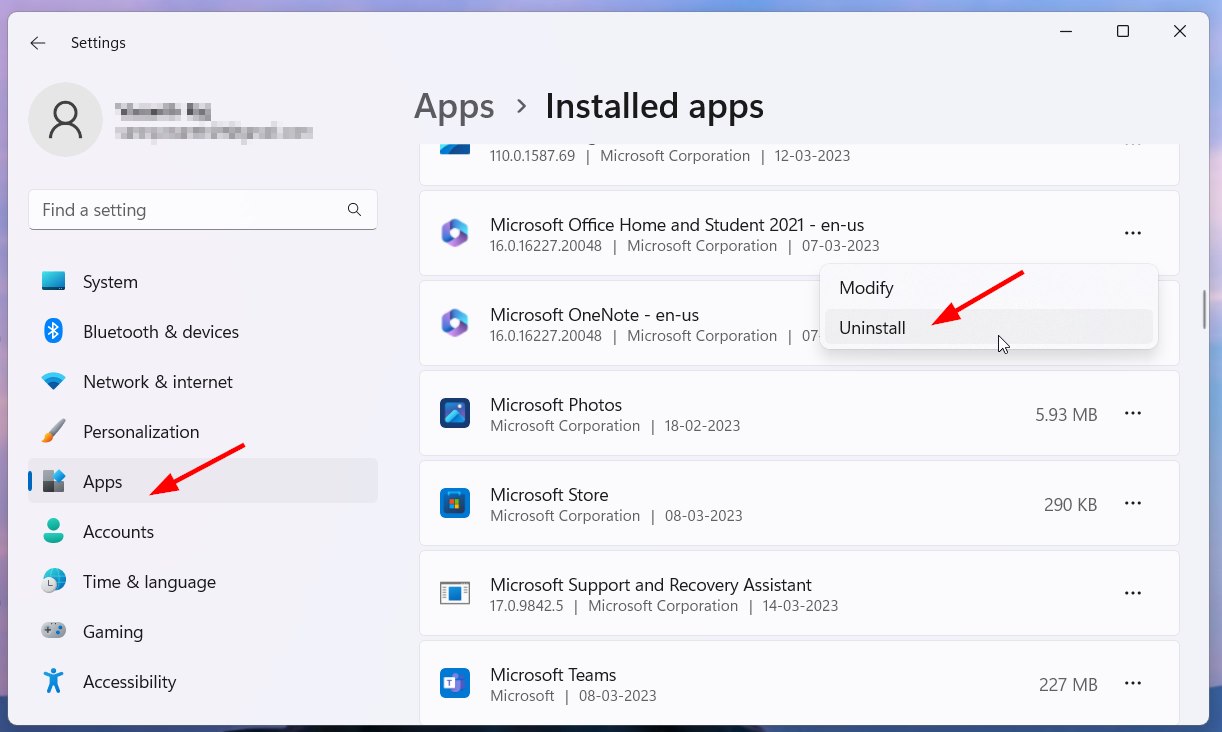The image size is (1222, 732).
Task: Click the 227 MB size value
Action: click(1068, 685)
